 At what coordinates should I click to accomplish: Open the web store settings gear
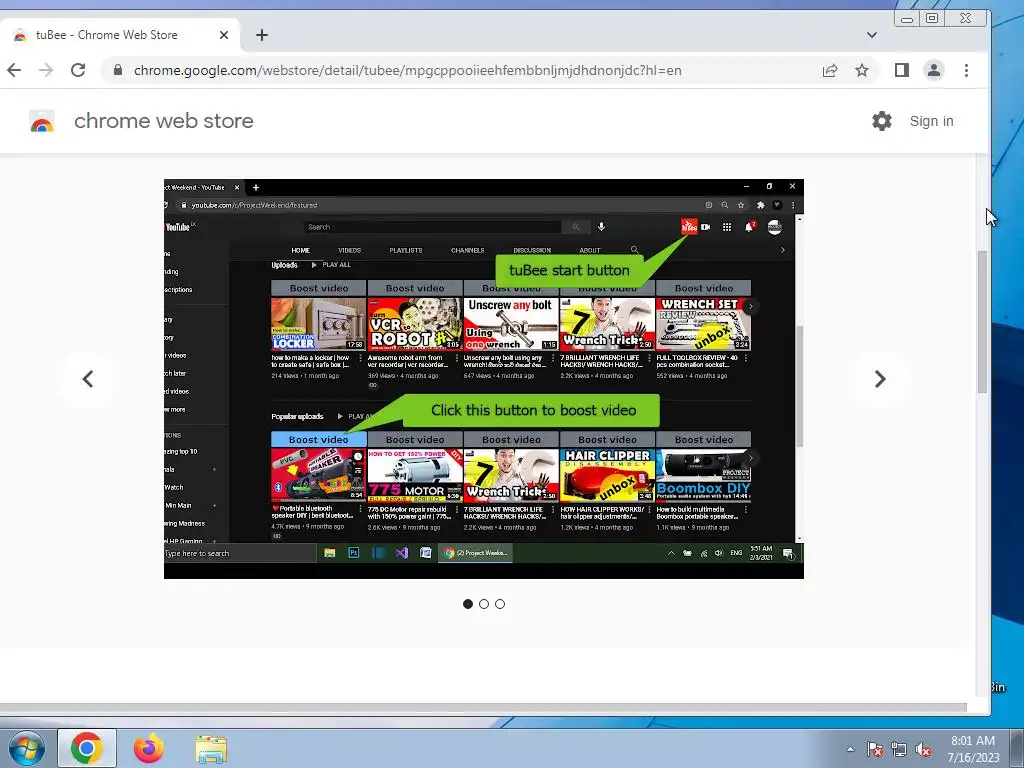[882, 121]
